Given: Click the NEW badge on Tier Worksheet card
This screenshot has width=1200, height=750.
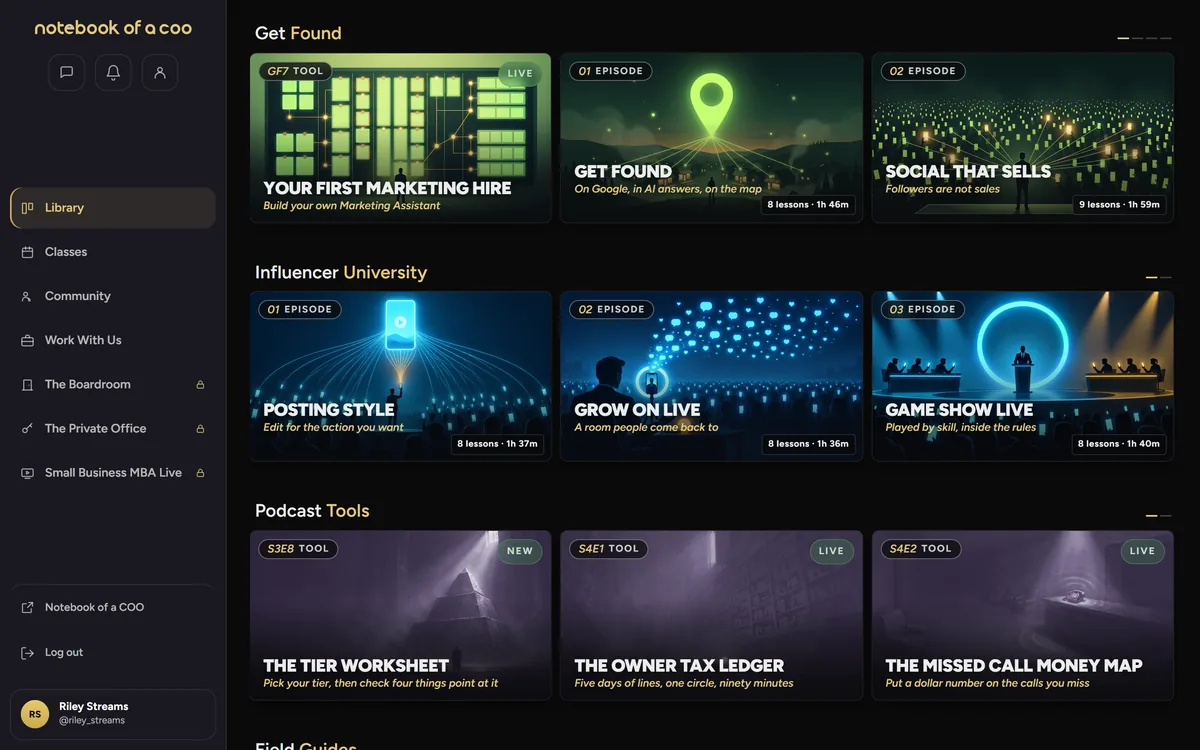Looking at the screenshot, I should pyautogui.click(x=520, y=551).
